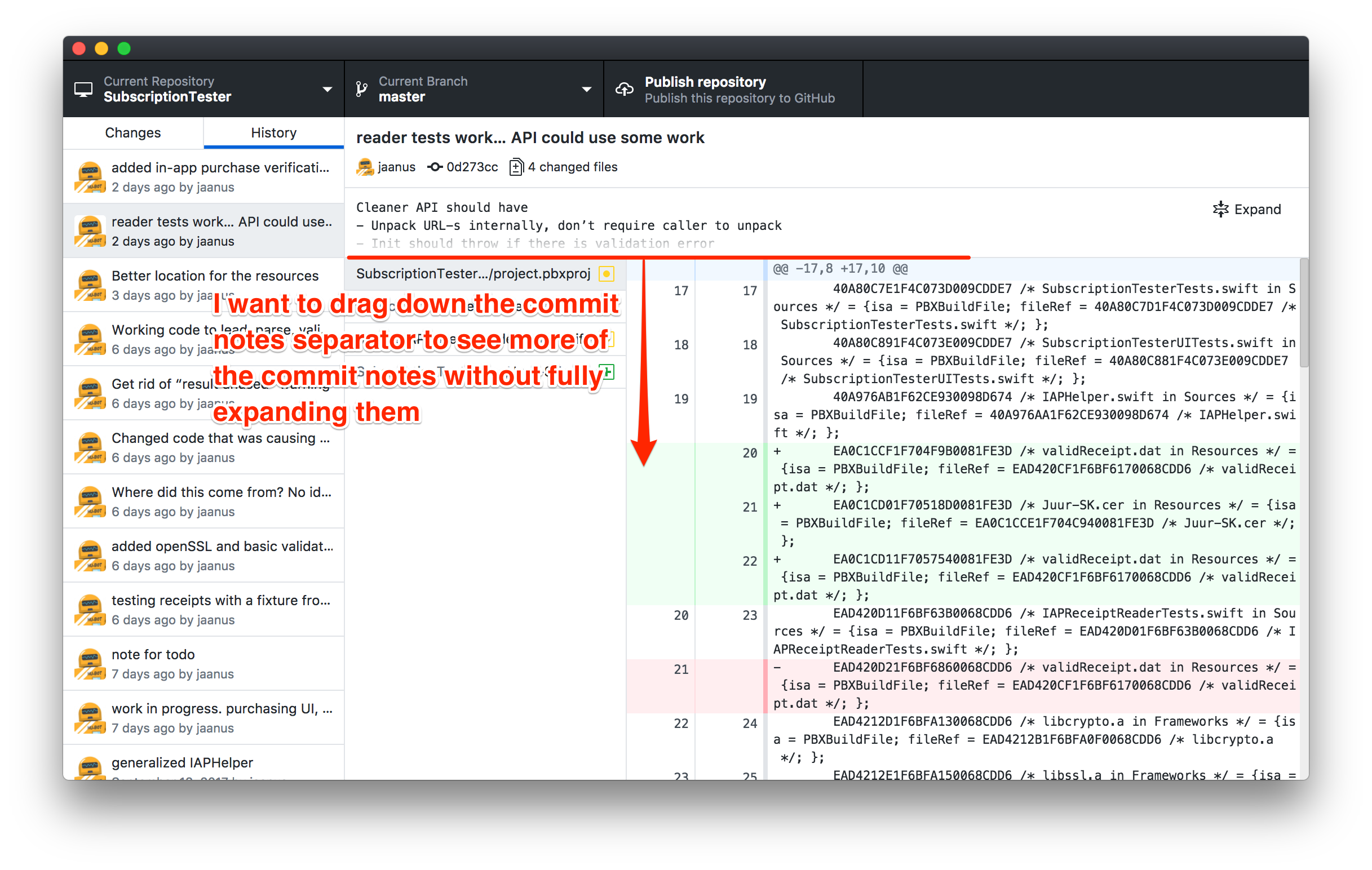The image size is (1372, 870).
Task: Click jaanus avatar in commit header
Action: point(365,167)
